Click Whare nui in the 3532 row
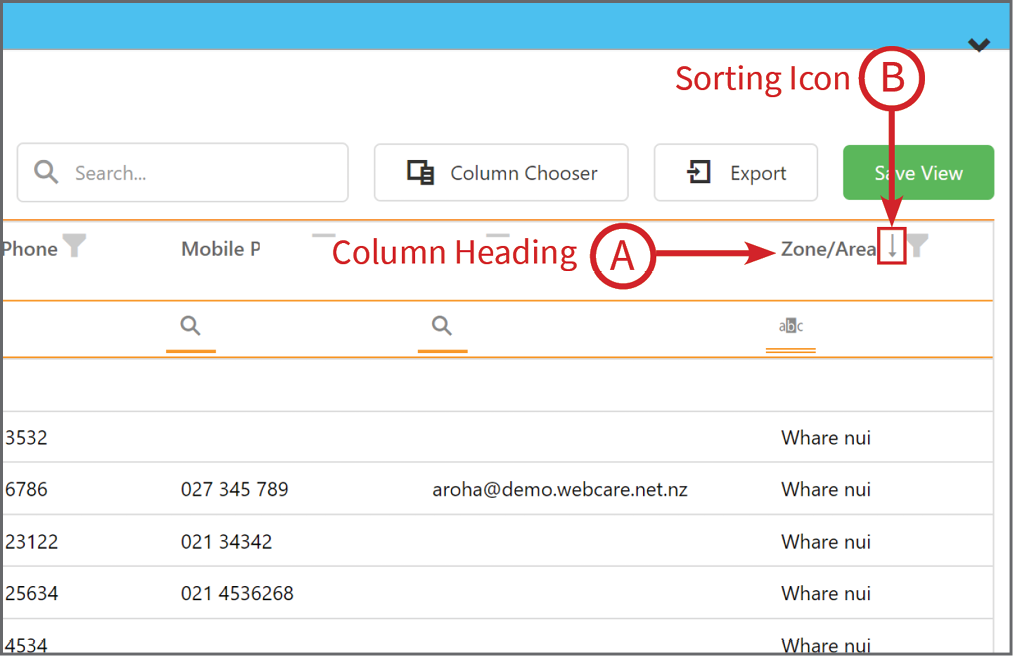Viewport: 1013px width, 656px height. 826,438
